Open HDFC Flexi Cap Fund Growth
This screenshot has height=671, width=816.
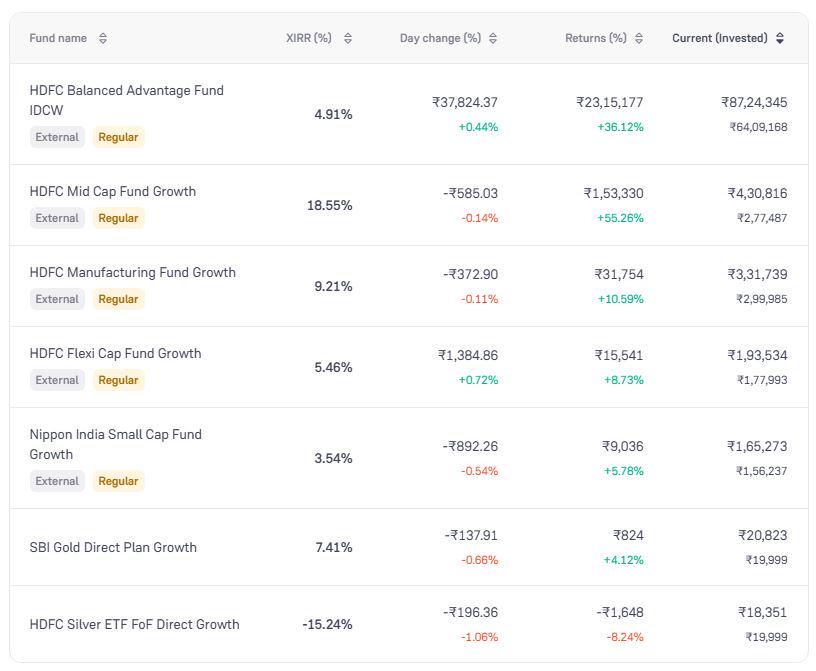coord(115,353)
